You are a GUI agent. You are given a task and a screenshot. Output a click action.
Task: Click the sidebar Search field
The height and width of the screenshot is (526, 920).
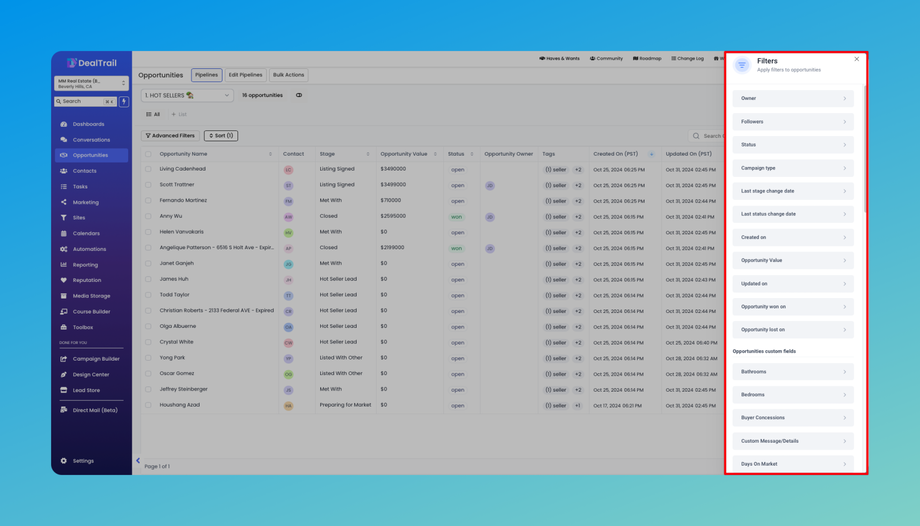coord(82,101)
